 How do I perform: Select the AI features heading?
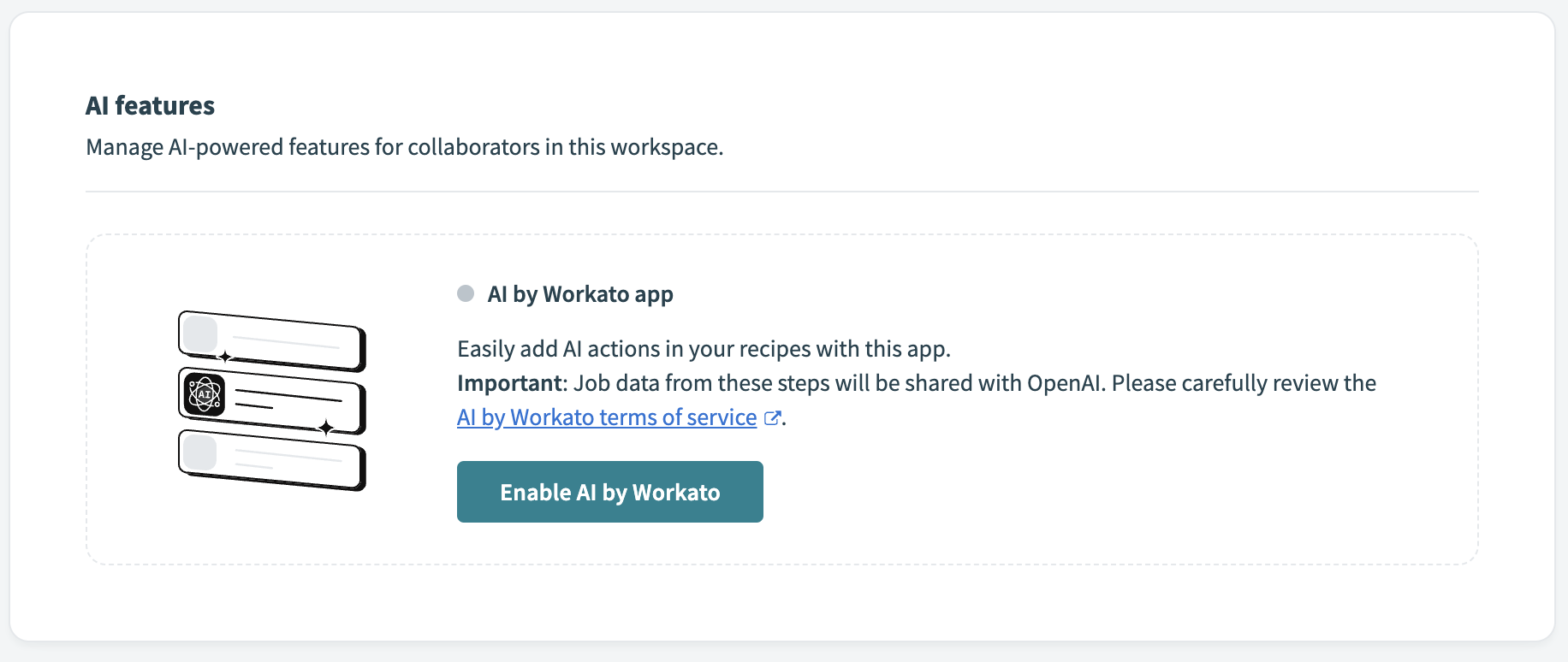[x=150, y=105]
